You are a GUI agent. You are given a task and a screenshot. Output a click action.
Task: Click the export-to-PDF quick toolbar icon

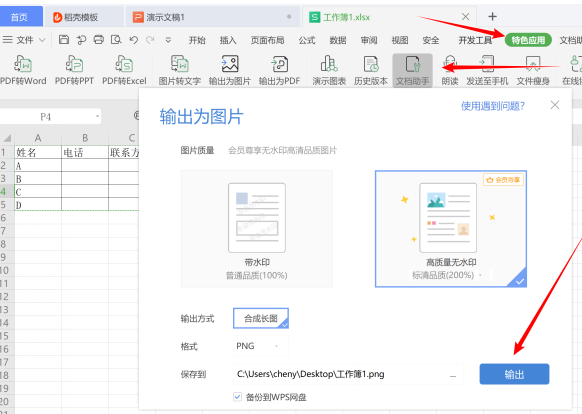click(x=81, y=39)
